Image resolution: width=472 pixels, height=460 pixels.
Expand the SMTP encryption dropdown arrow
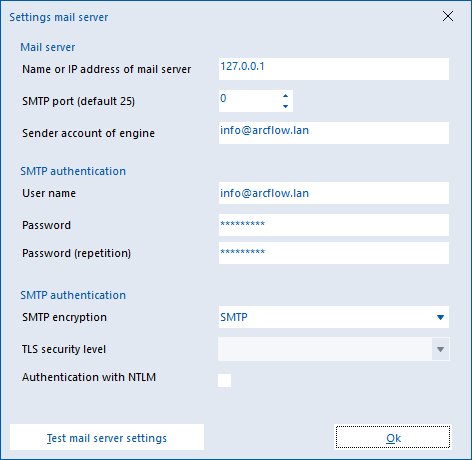440,317
